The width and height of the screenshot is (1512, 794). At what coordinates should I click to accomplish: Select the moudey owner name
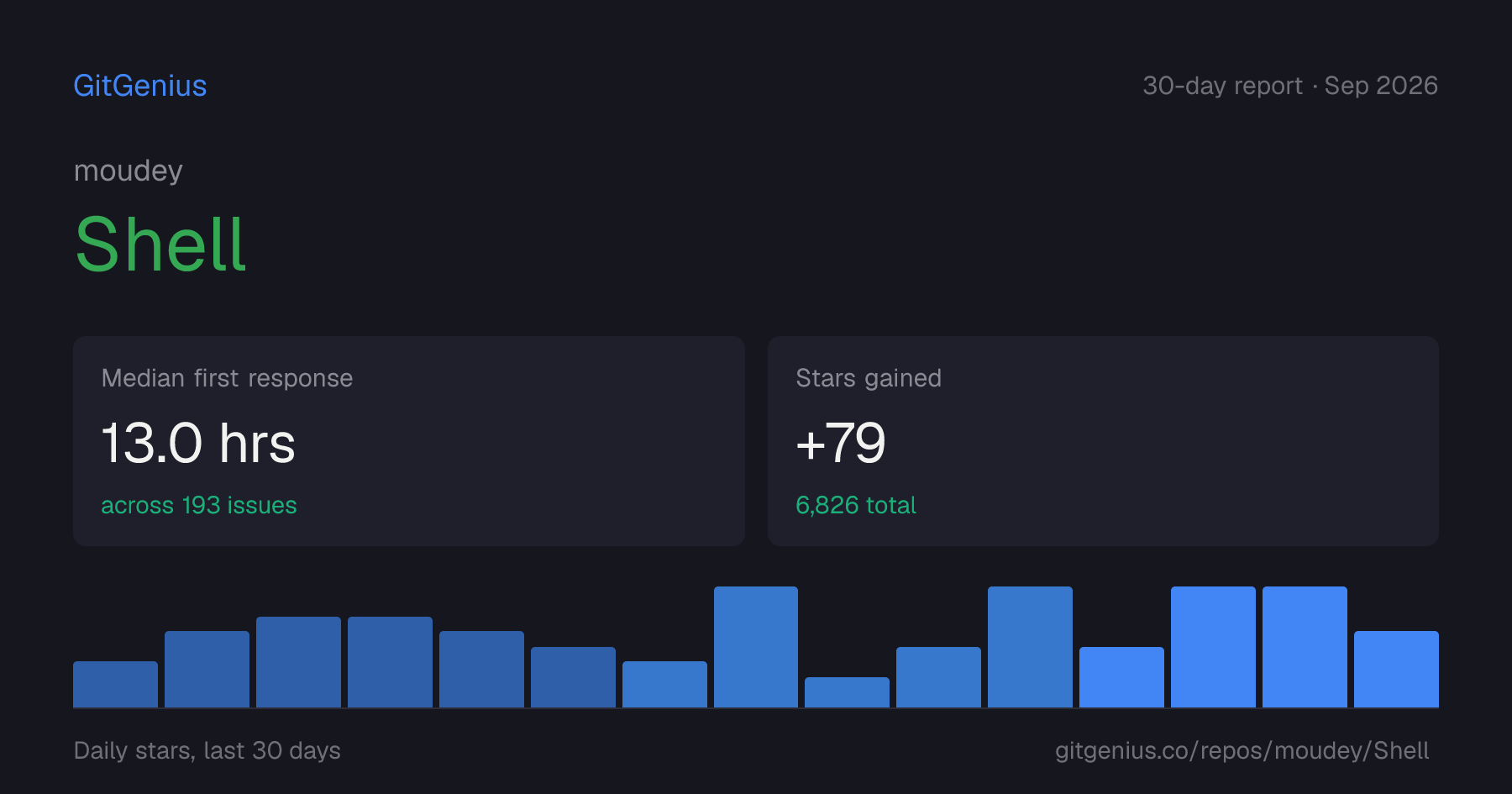129,171
